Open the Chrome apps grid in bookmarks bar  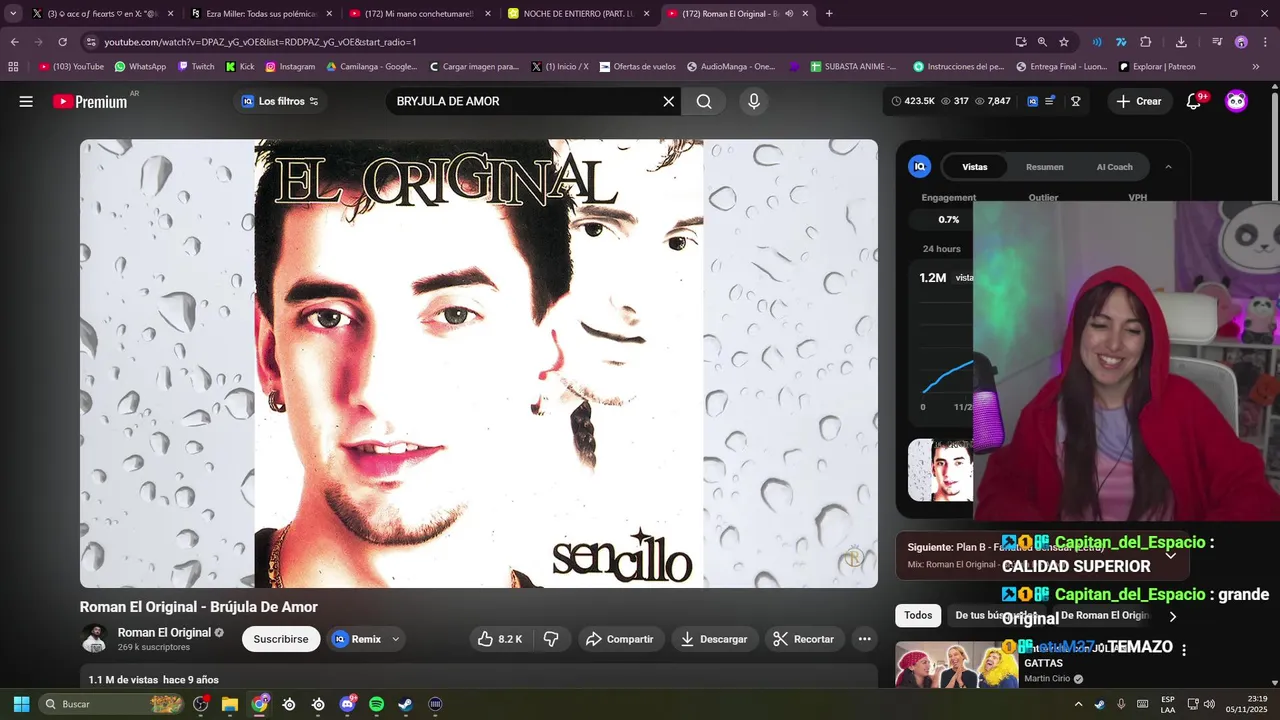pos(13,67)
